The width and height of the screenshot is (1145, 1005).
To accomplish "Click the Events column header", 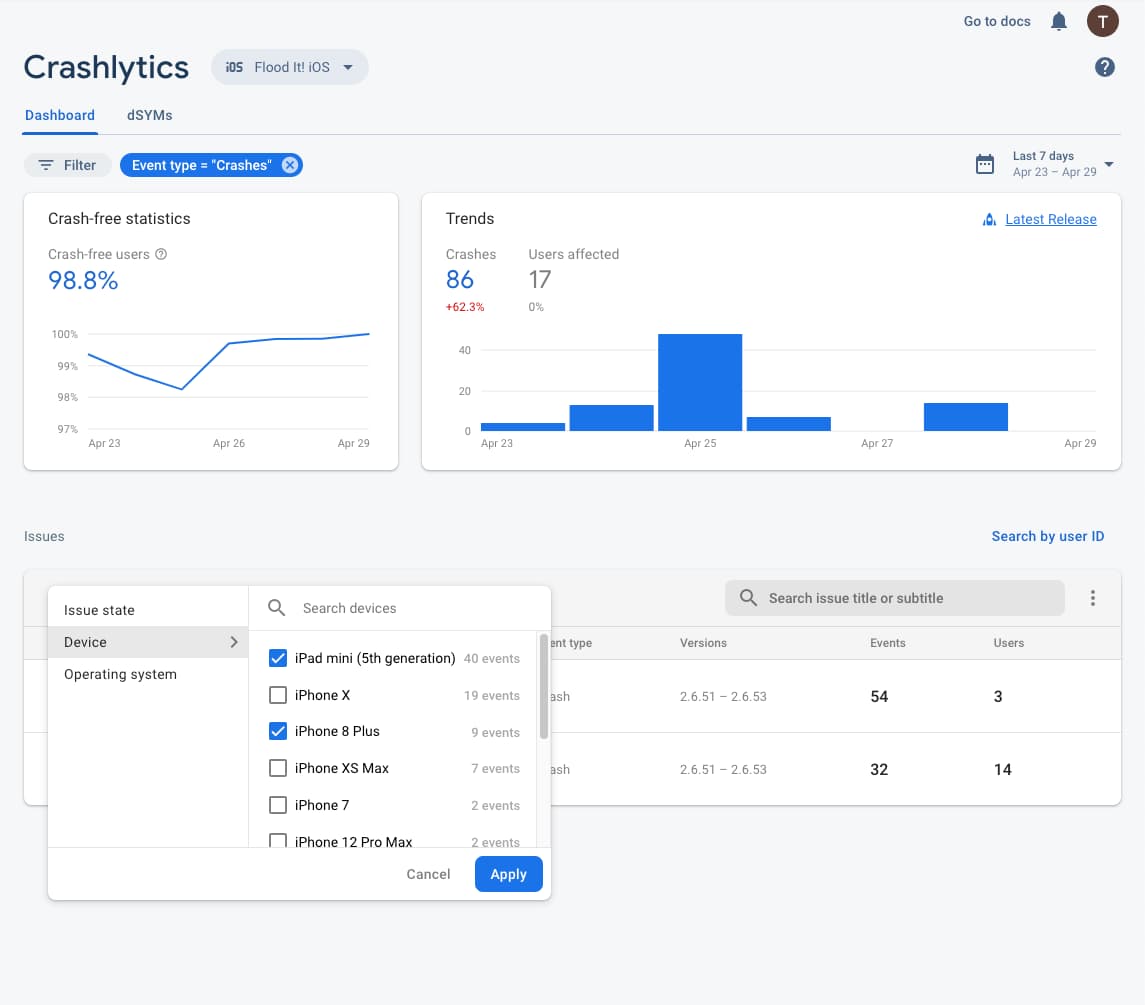I will 887,643.
